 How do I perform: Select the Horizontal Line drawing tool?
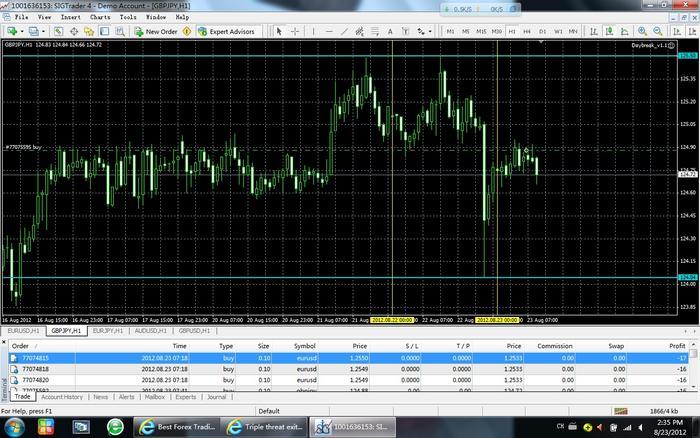point(329,31)
